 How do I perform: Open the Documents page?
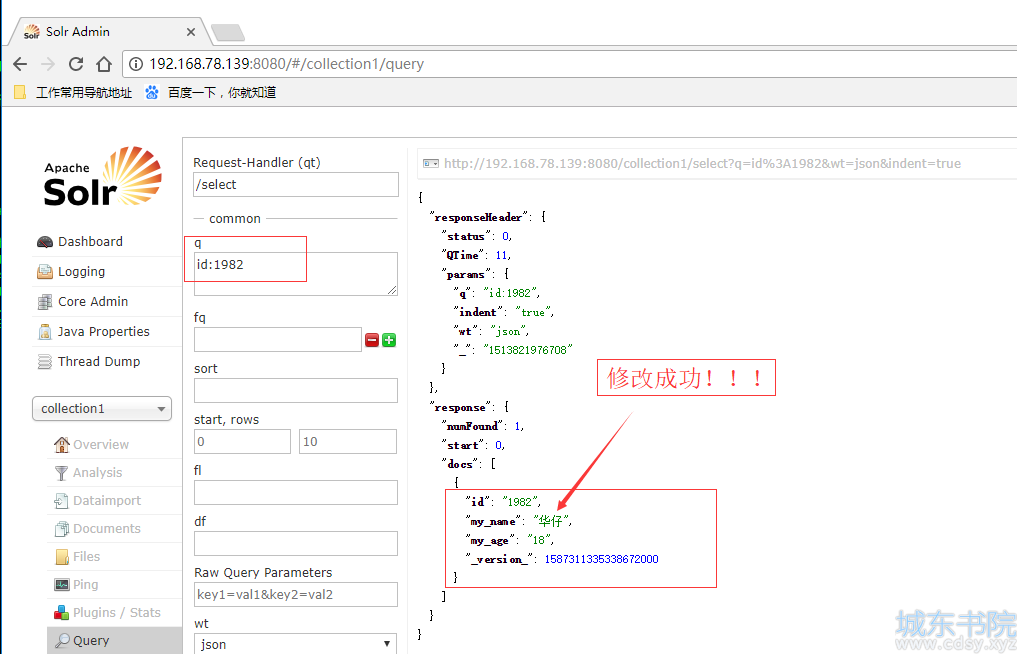[106, 528]
